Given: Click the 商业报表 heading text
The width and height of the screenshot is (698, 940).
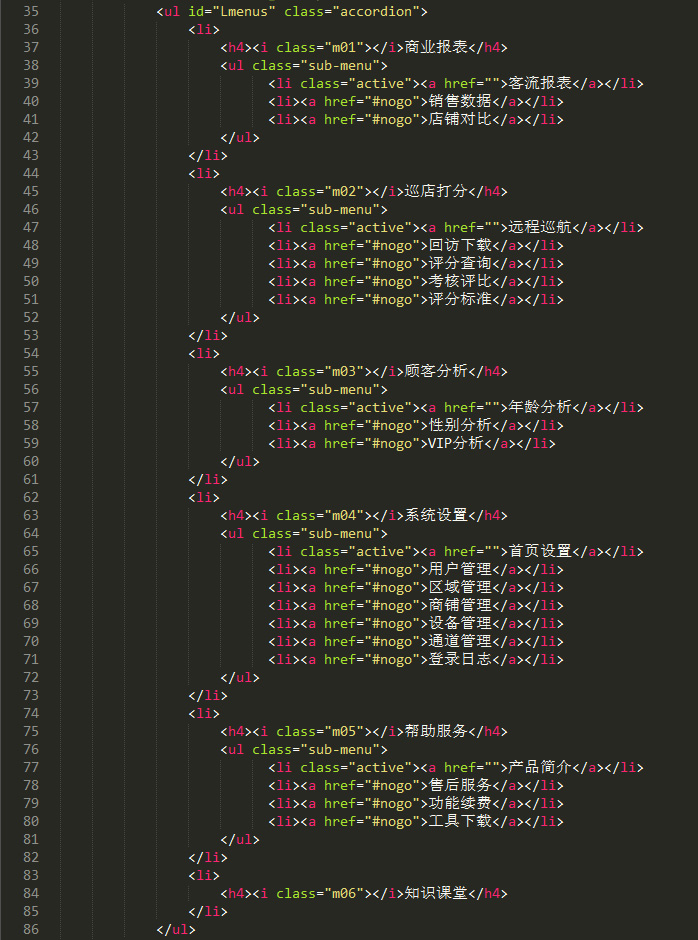Looking at the screenshot, I should [x=436, y=48].
